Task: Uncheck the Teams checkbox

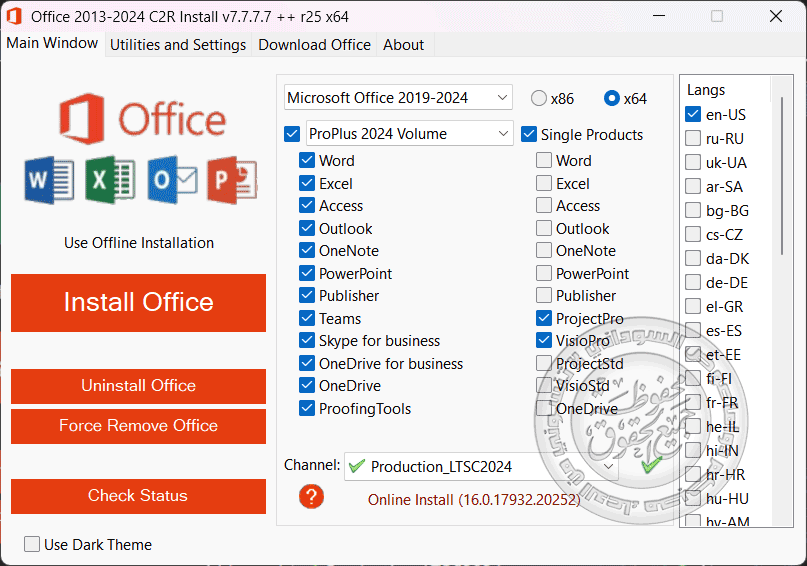Action: coord(307,319)
